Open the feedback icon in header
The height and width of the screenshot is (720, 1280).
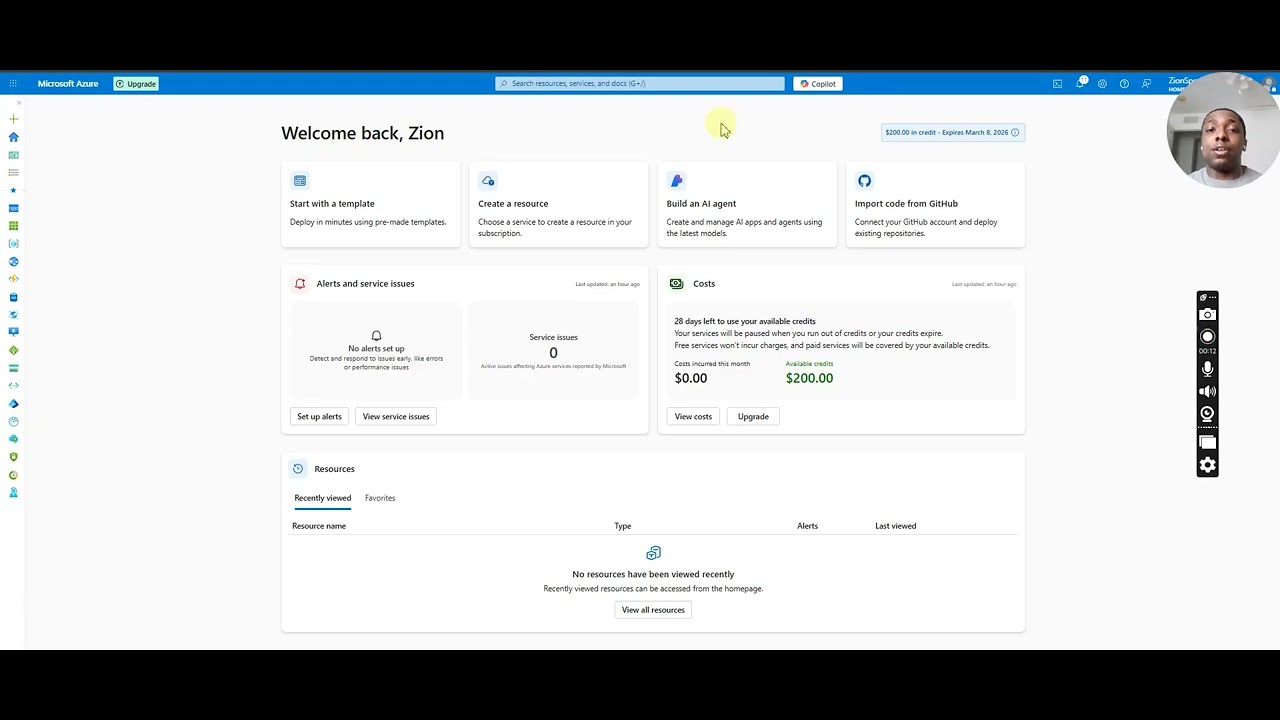pyautogui.click(x=1146, y=84)
